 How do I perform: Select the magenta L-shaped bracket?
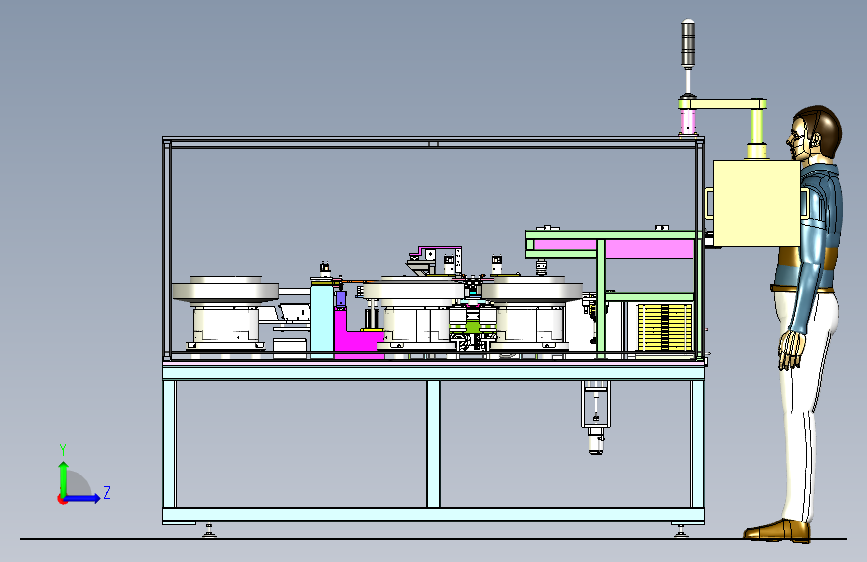pyautogui.click(x=354, y=339)
